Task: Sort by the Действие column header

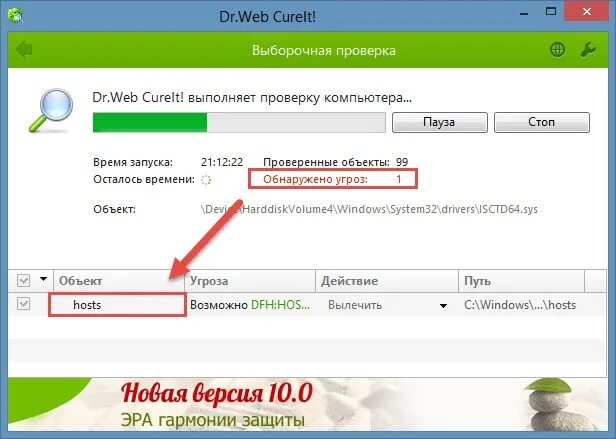Action: coord(387,281)
